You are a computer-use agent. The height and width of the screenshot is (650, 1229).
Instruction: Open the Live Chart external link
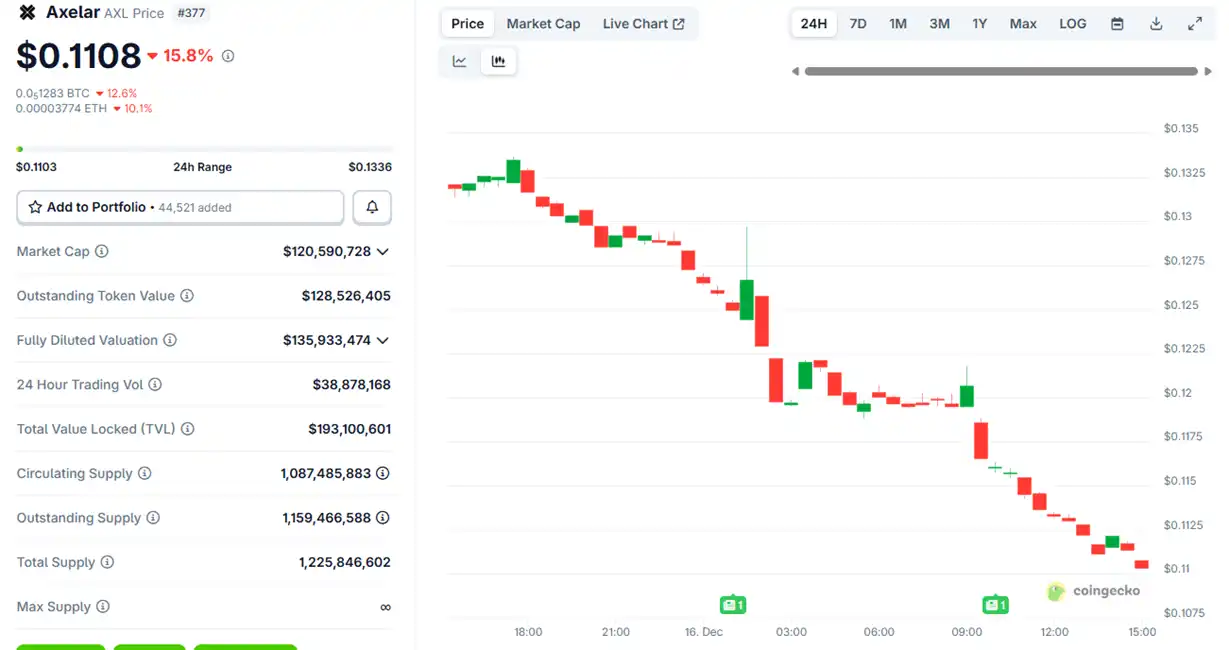[x=644, y=23]
